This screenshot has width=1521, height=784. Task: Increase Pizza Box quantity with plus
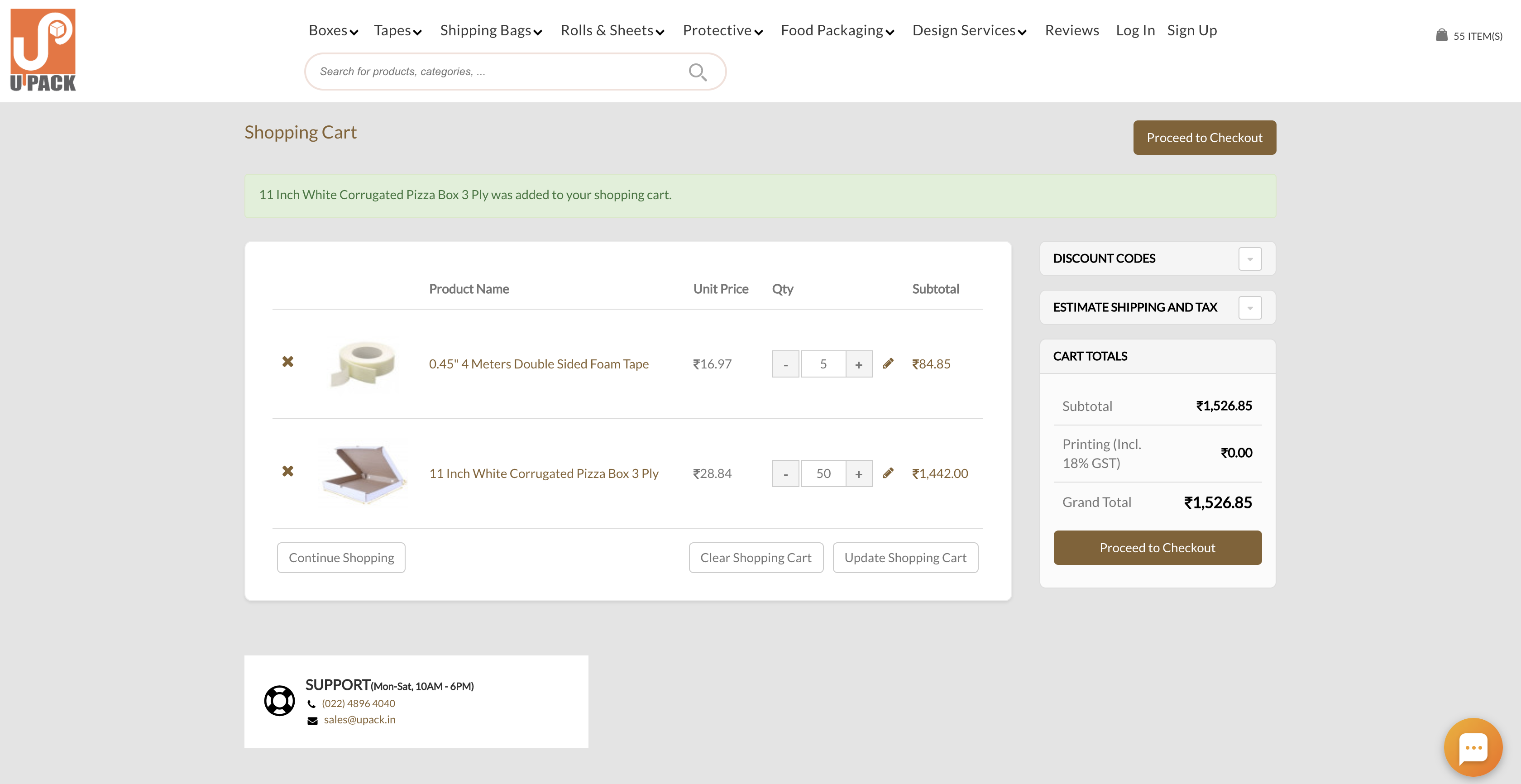point(859,473)
